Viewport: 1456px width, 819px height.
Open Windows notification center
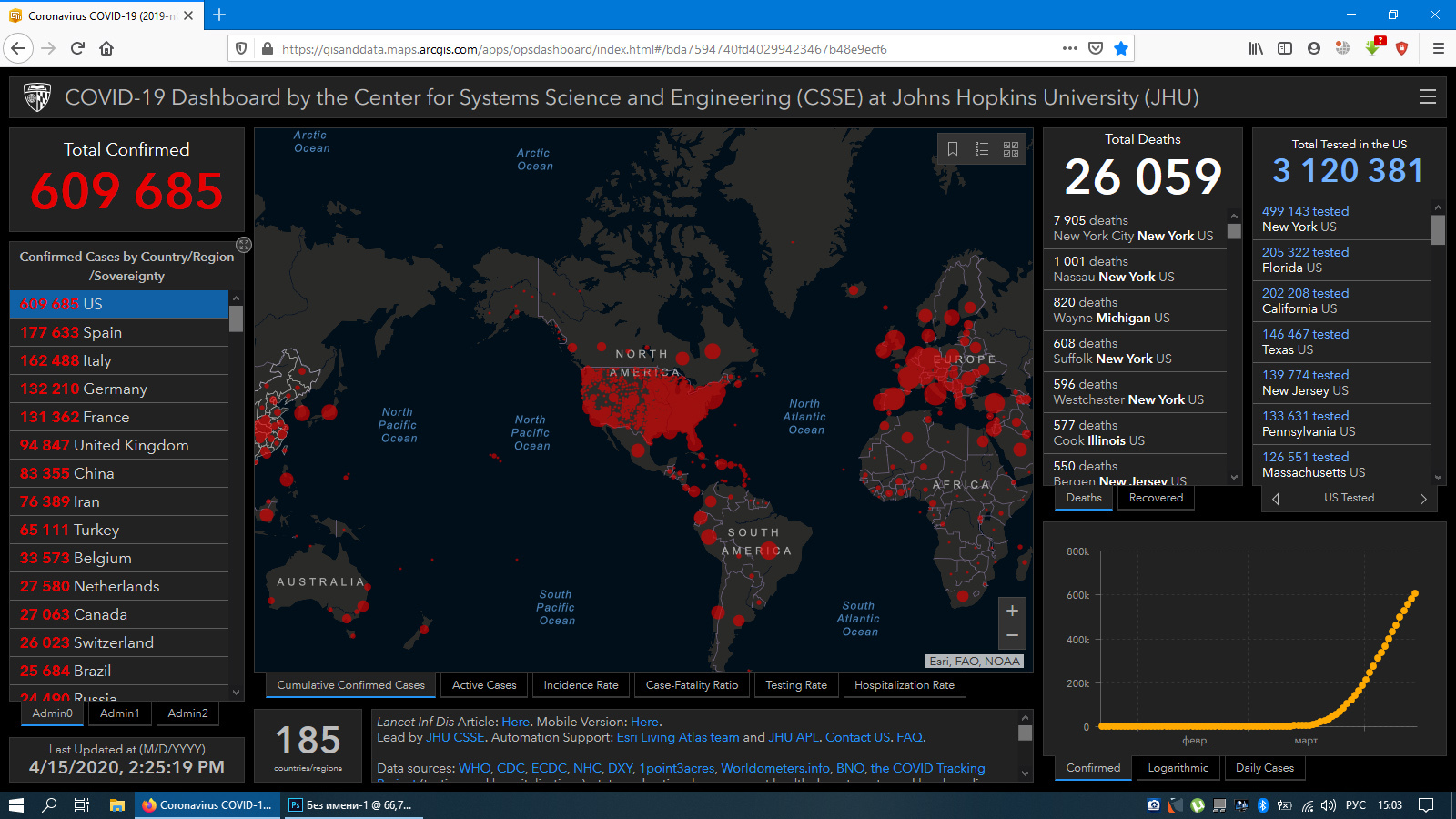click(1426, 804)
